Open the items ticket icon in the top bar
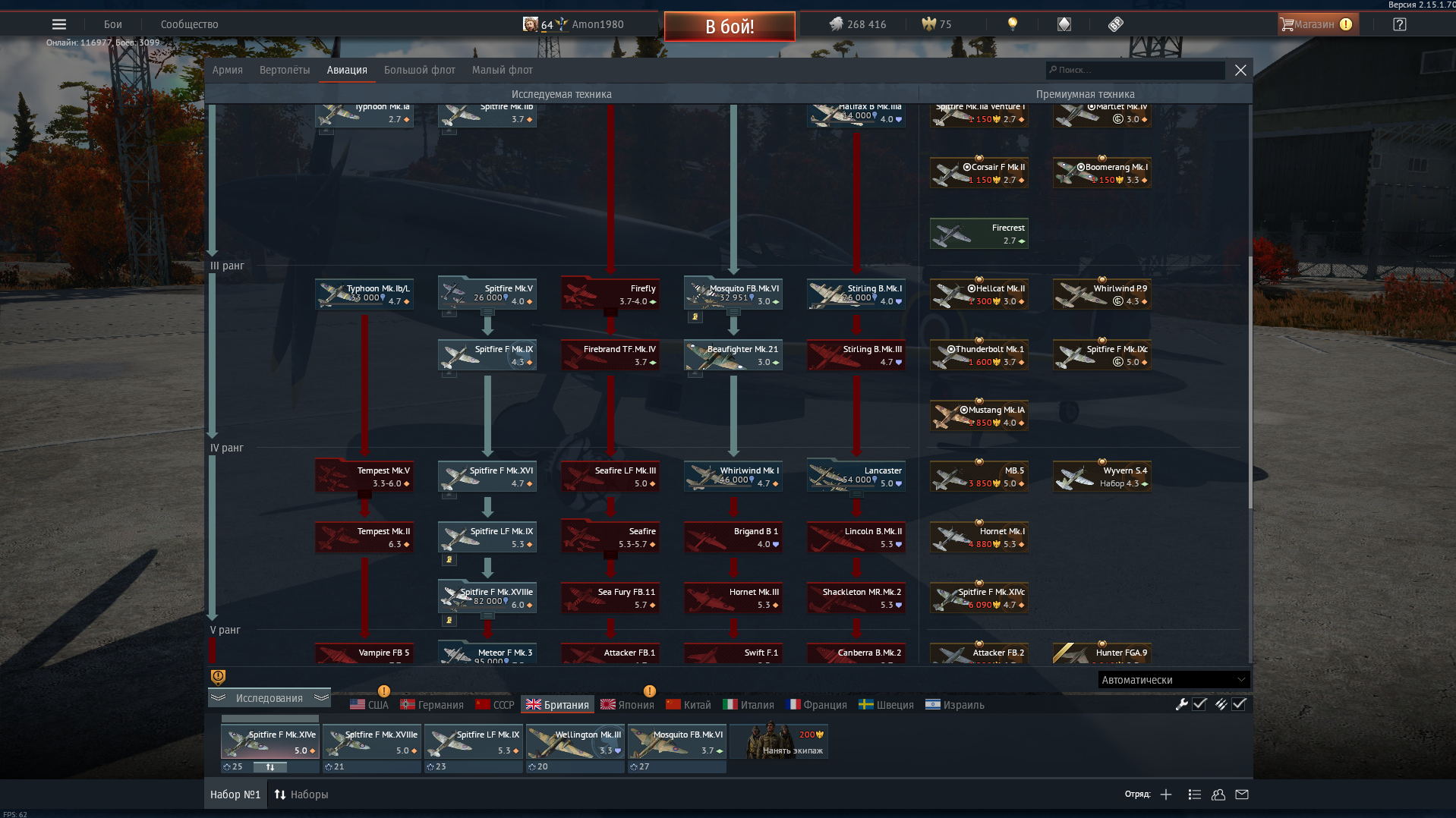 [x=1115, y=24]
